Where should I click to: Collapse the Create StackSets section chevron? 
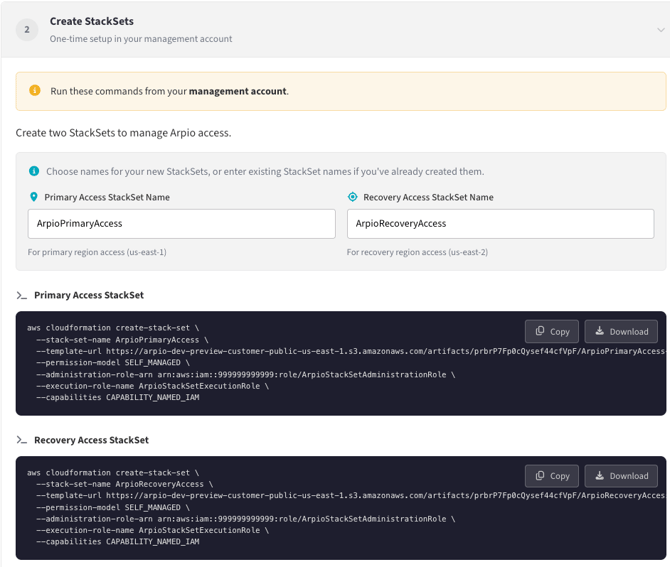coord(660,30)
